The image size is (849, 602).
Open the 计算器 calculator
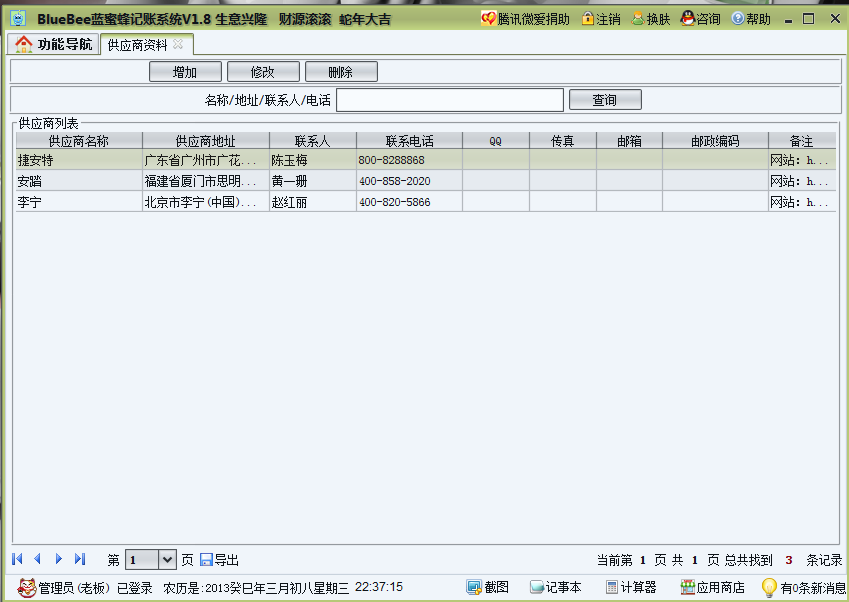[x=630, y=588]
